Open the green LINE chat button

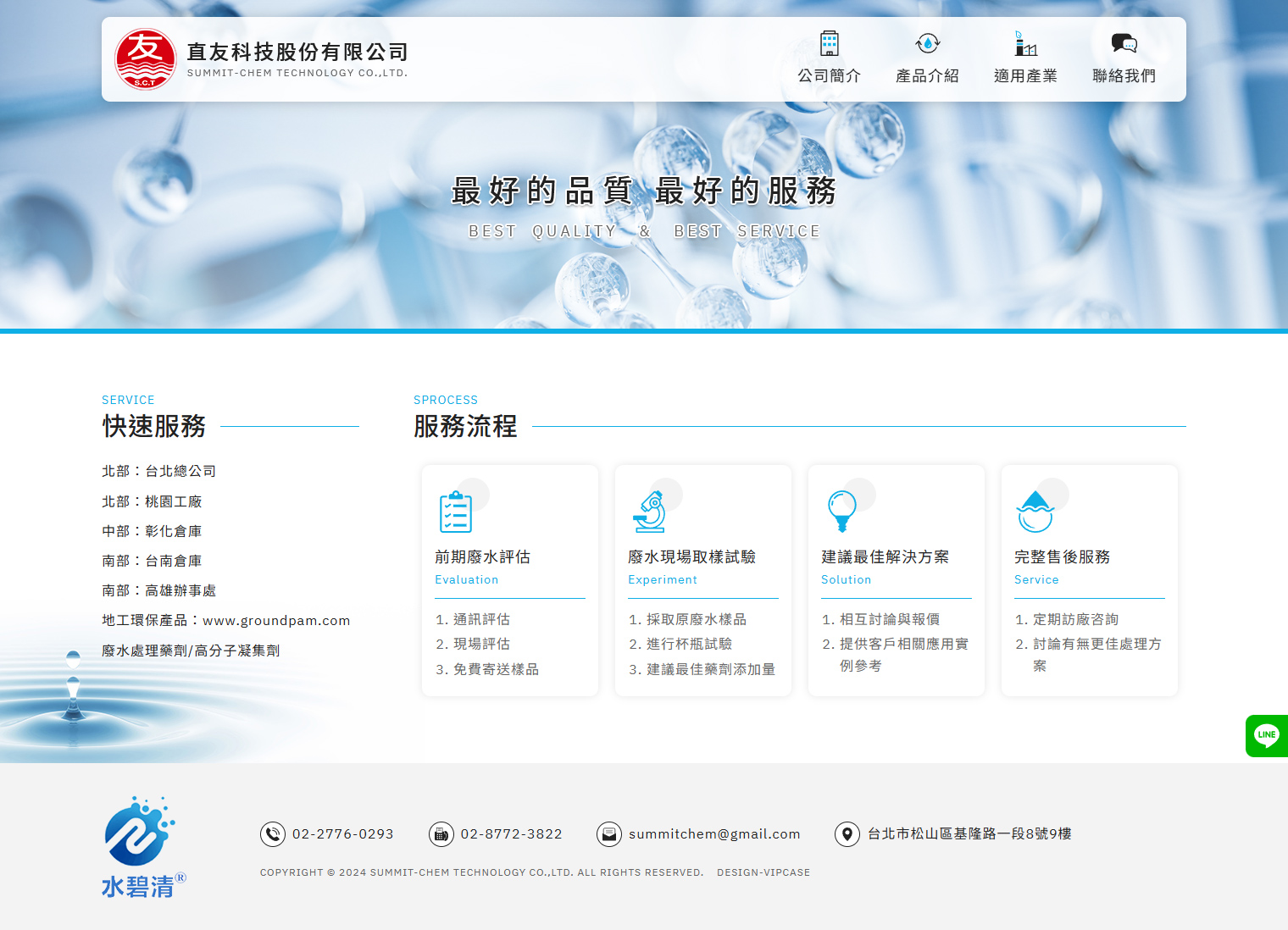click(x=1267, y=735)
